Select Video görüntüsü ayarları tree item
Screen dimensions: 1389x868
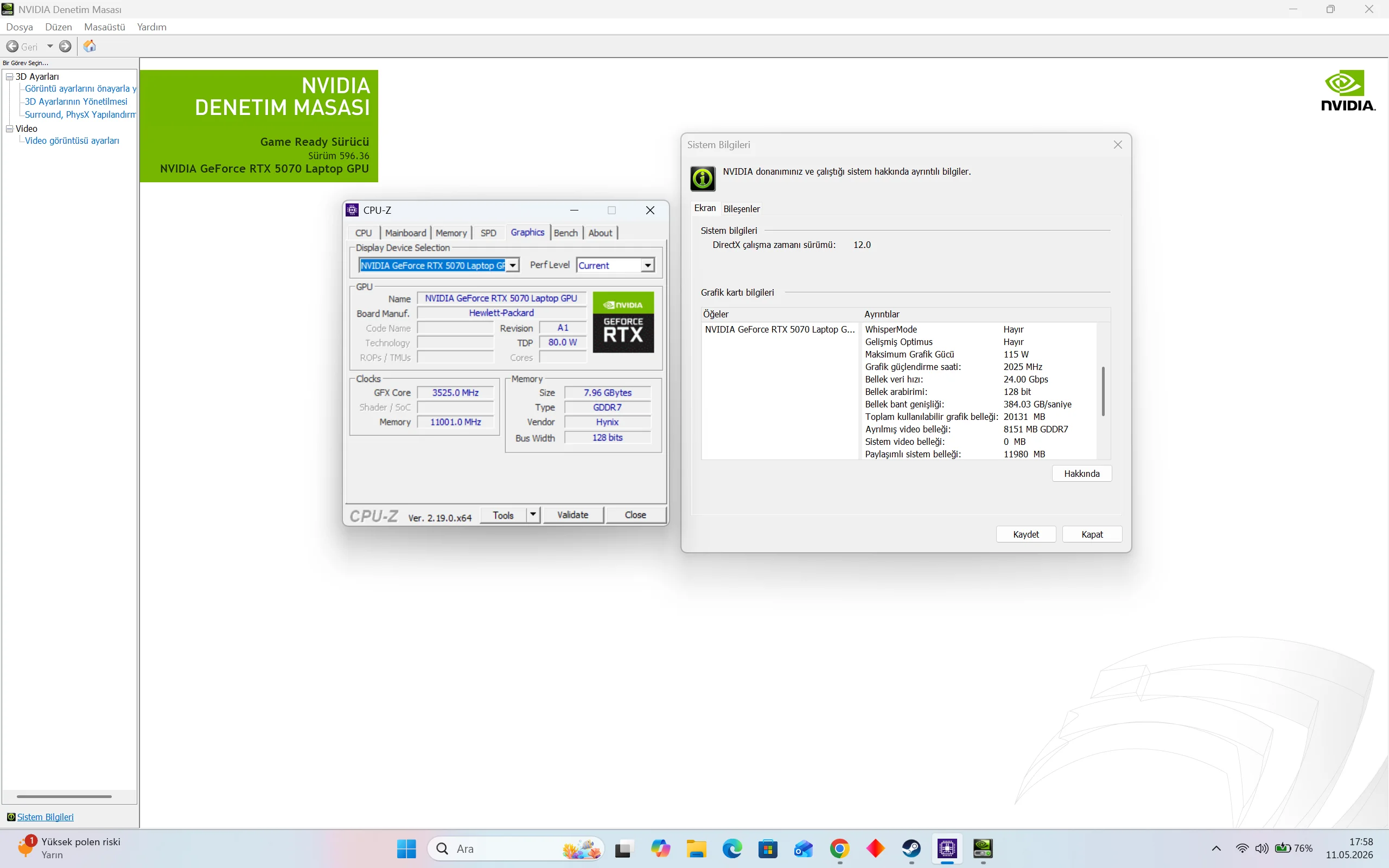[72, 141]
